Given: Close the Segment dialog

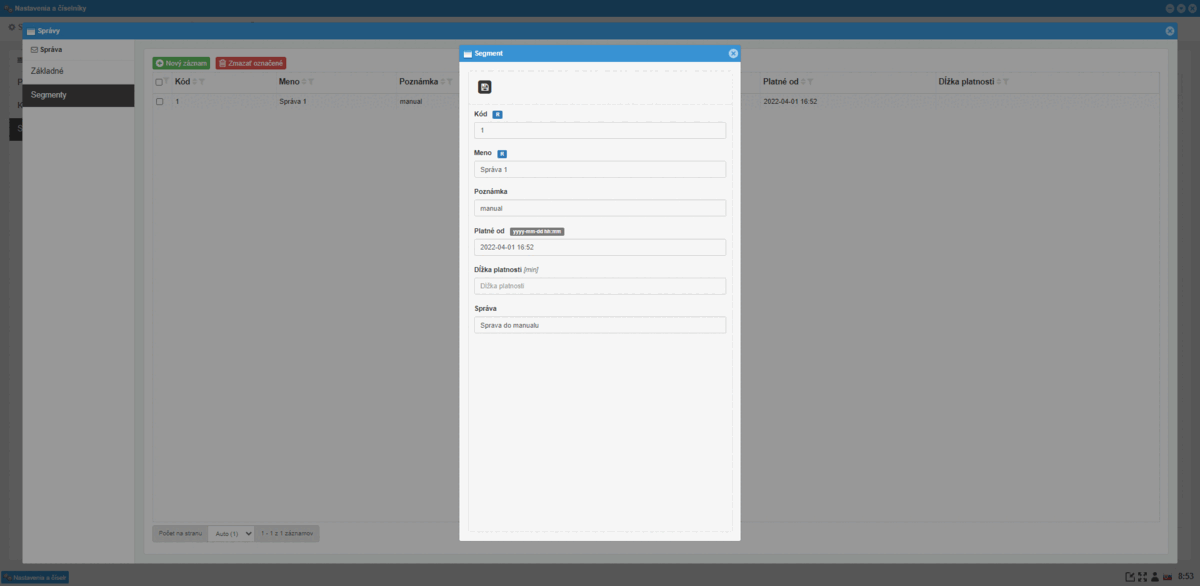Looking at the screenshot, I should 733,53.
